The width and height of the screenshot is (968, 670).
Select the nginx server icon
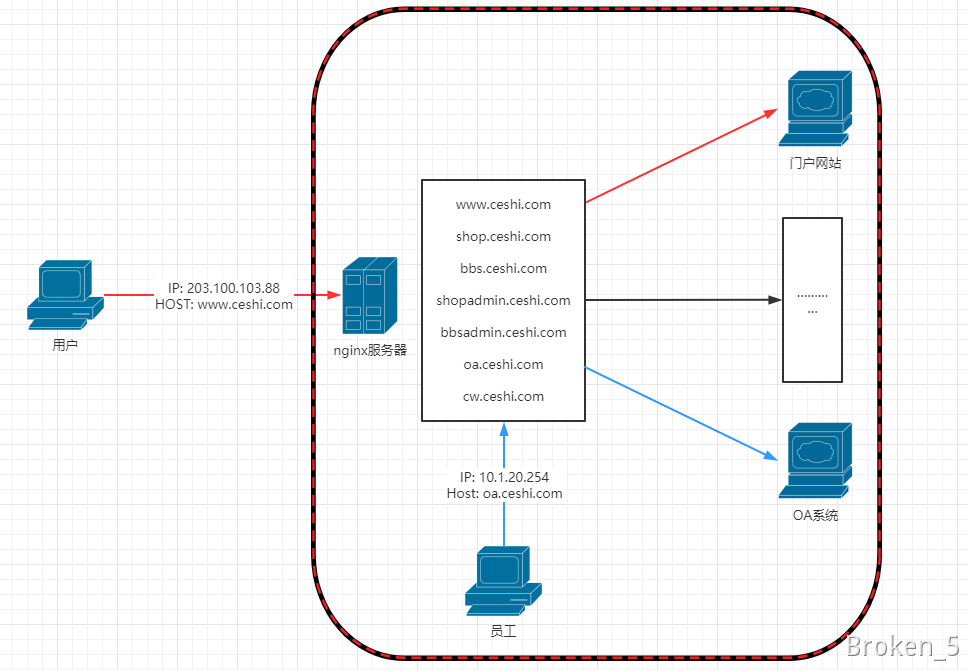pyautogui.click(x=370, y=295)
